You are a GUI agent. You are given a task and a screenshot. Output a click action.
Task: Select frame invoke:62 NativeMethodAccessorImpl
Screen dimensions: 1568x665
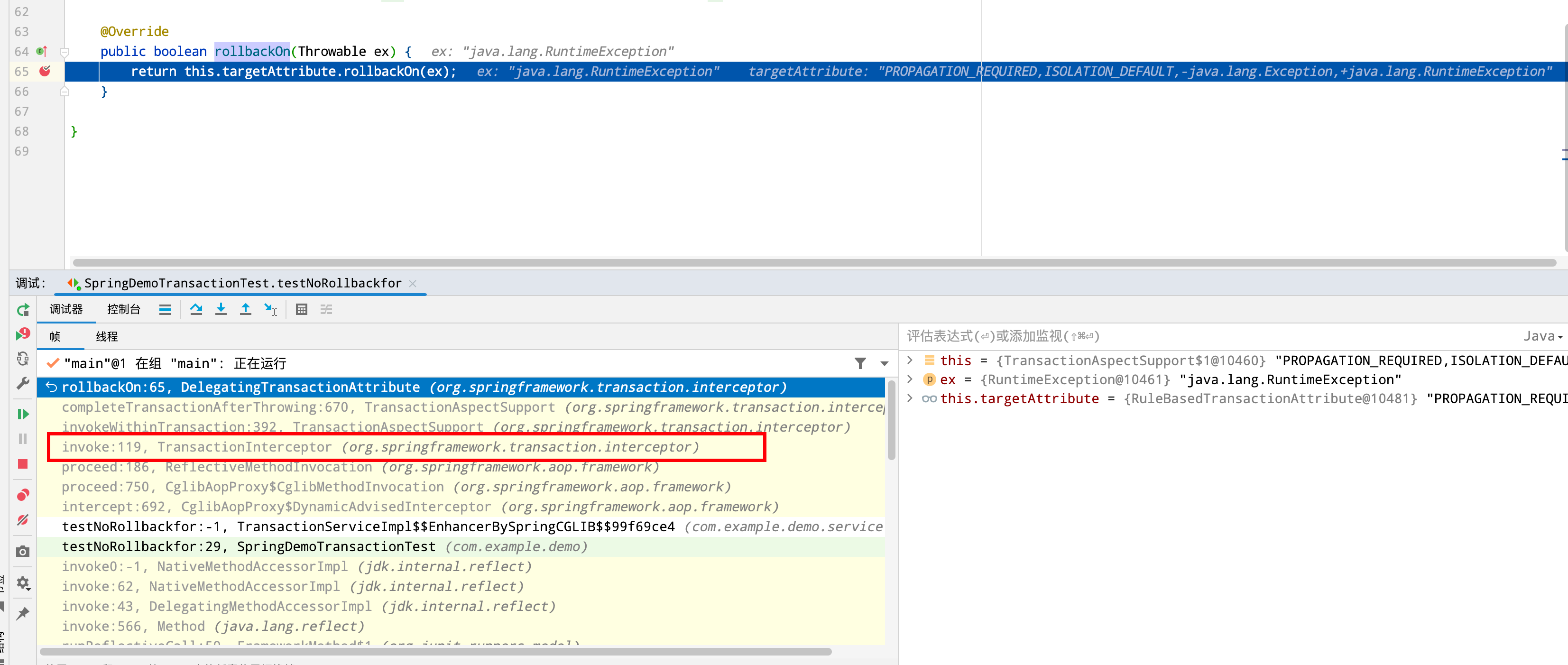(461, 586)
